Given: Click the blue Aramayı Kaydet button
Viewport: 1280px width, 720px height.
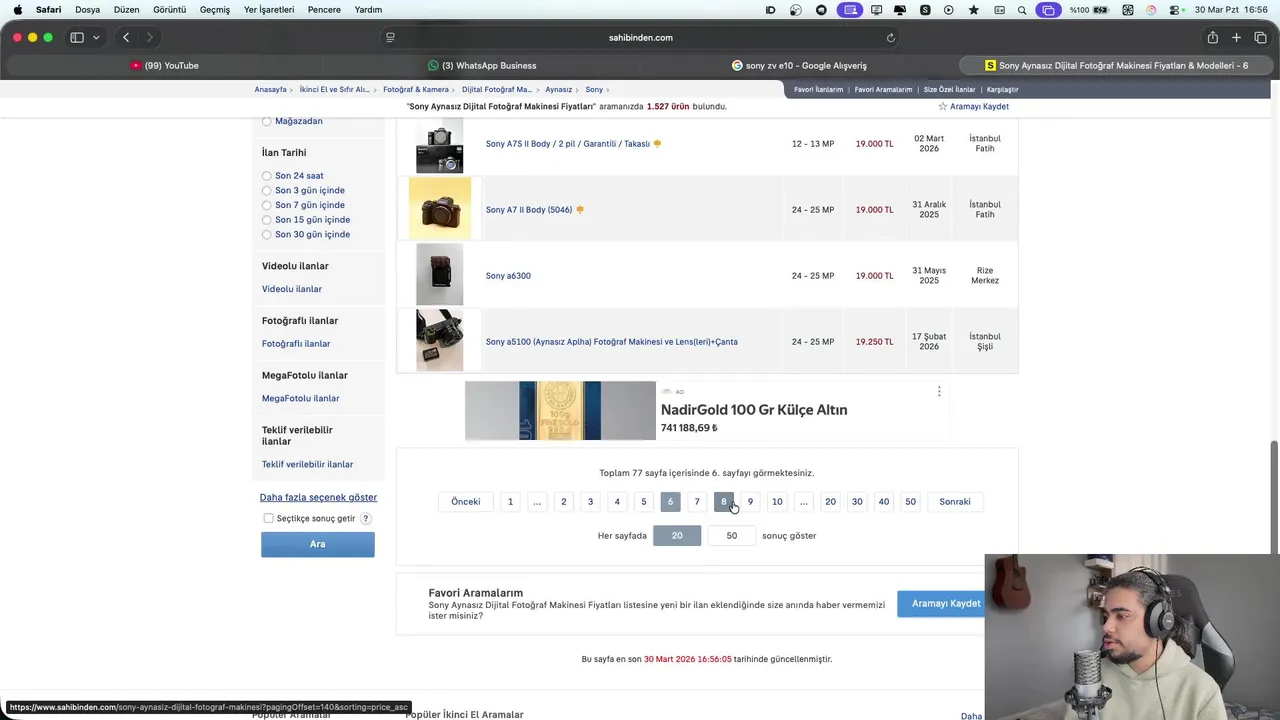Looking at the screenshot, I should (941, 603).
